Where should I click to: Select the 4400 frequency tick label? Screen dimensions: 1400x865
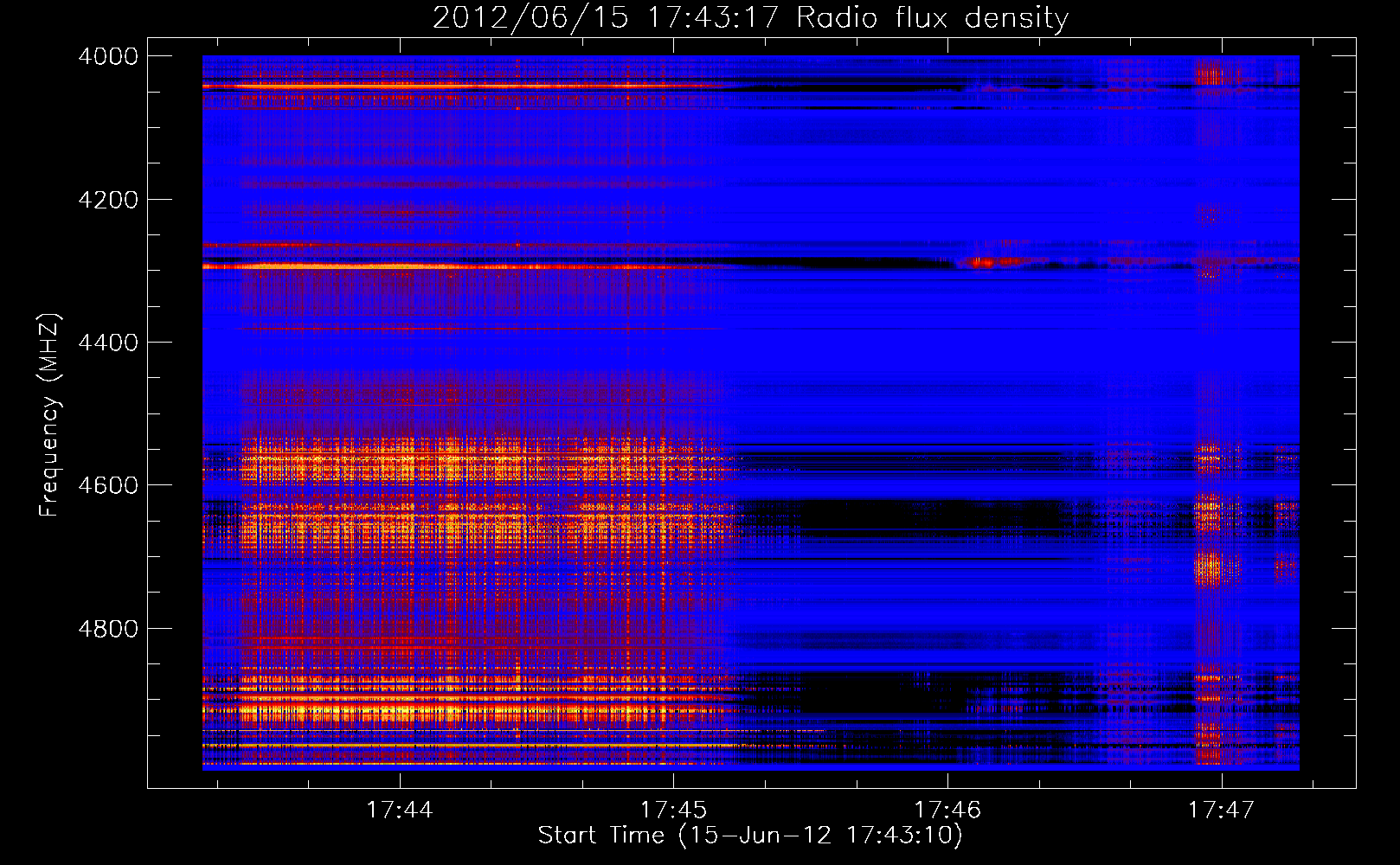pyautogui.click(x=108, y=343)
